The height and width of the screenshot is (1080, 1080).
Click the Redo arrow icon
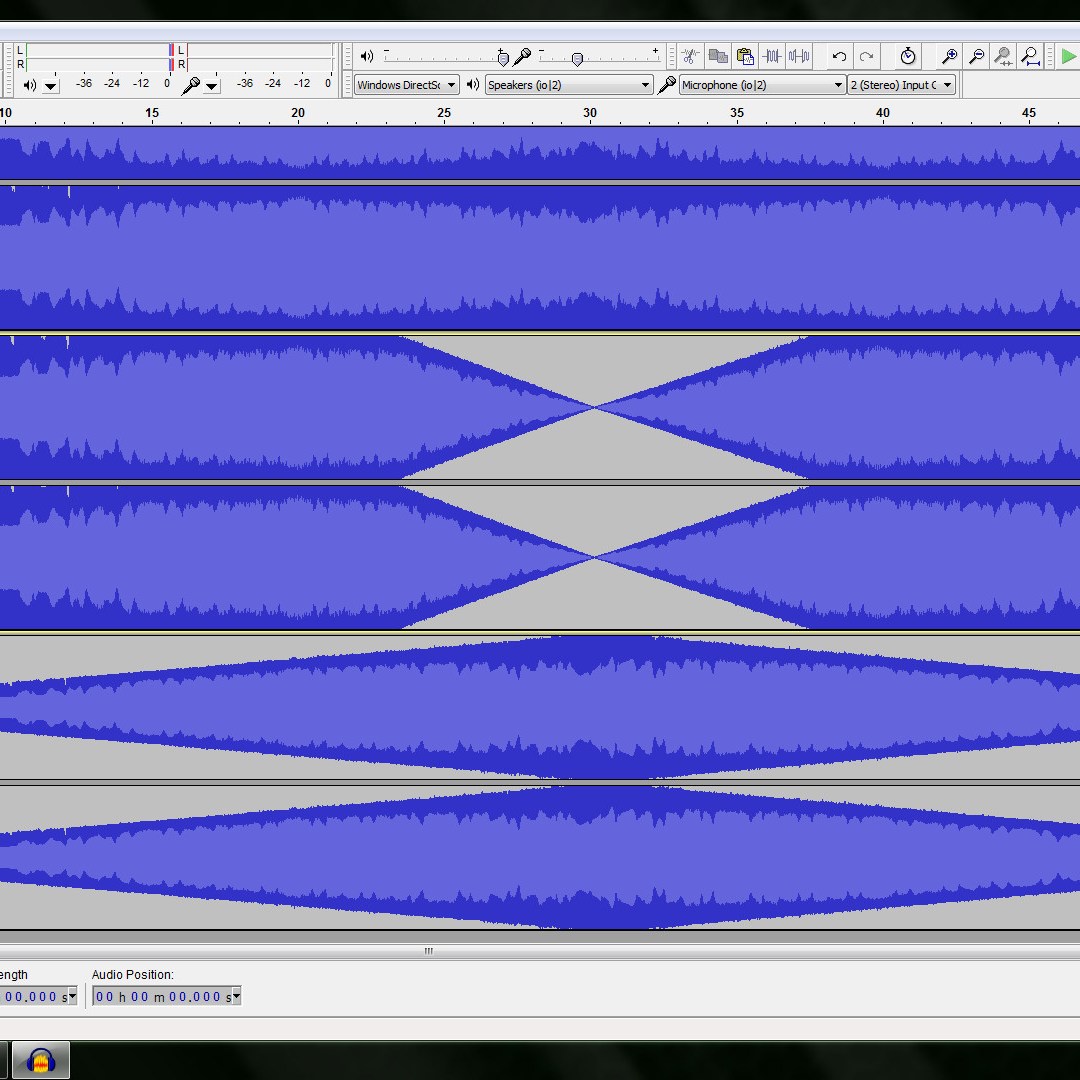[867, 56]
